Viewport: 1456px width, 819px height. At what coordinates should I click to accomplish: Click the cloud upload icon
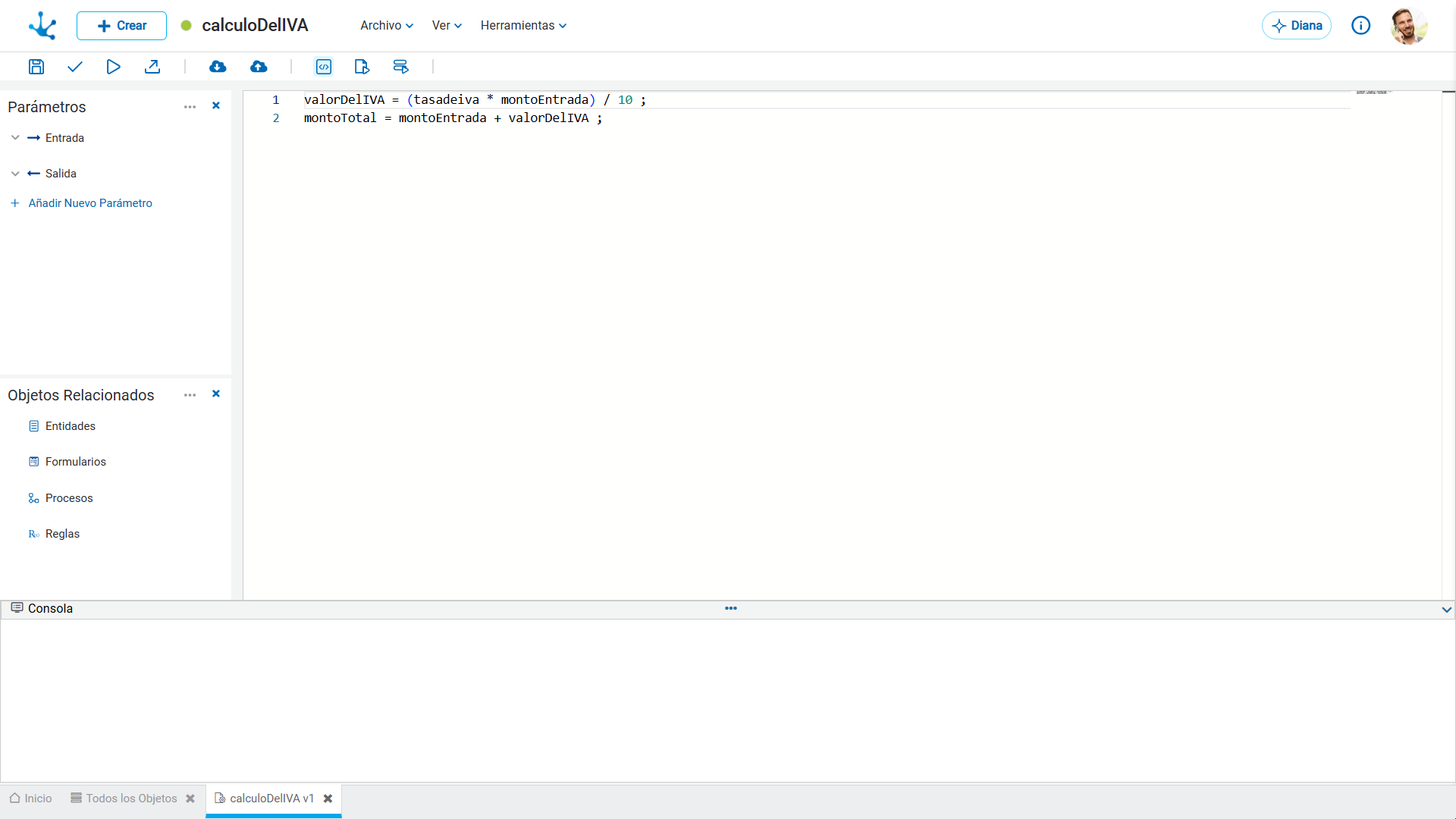259,67
